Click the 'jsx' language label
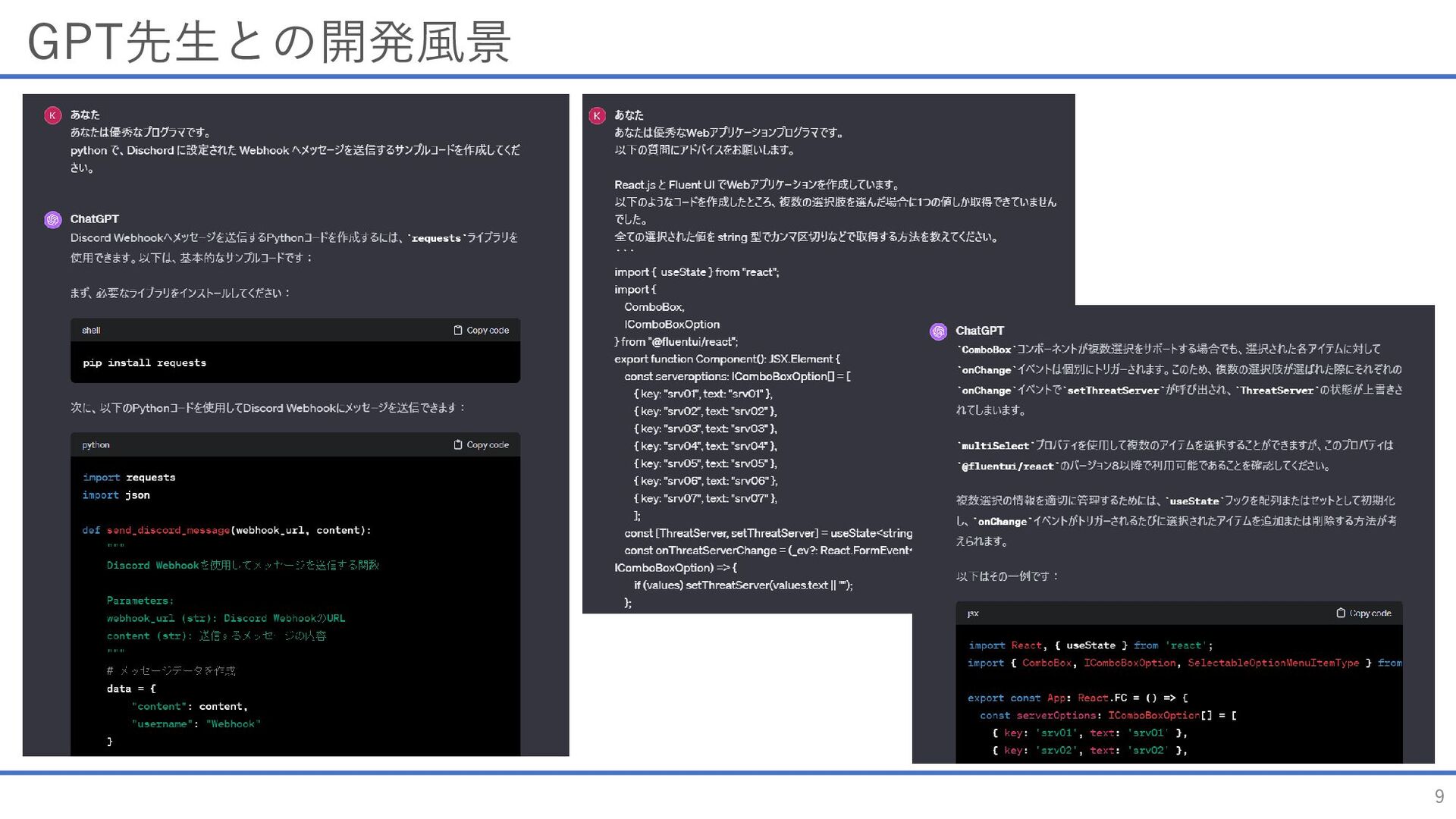1456x819 pixels. [x=973, y=613]
